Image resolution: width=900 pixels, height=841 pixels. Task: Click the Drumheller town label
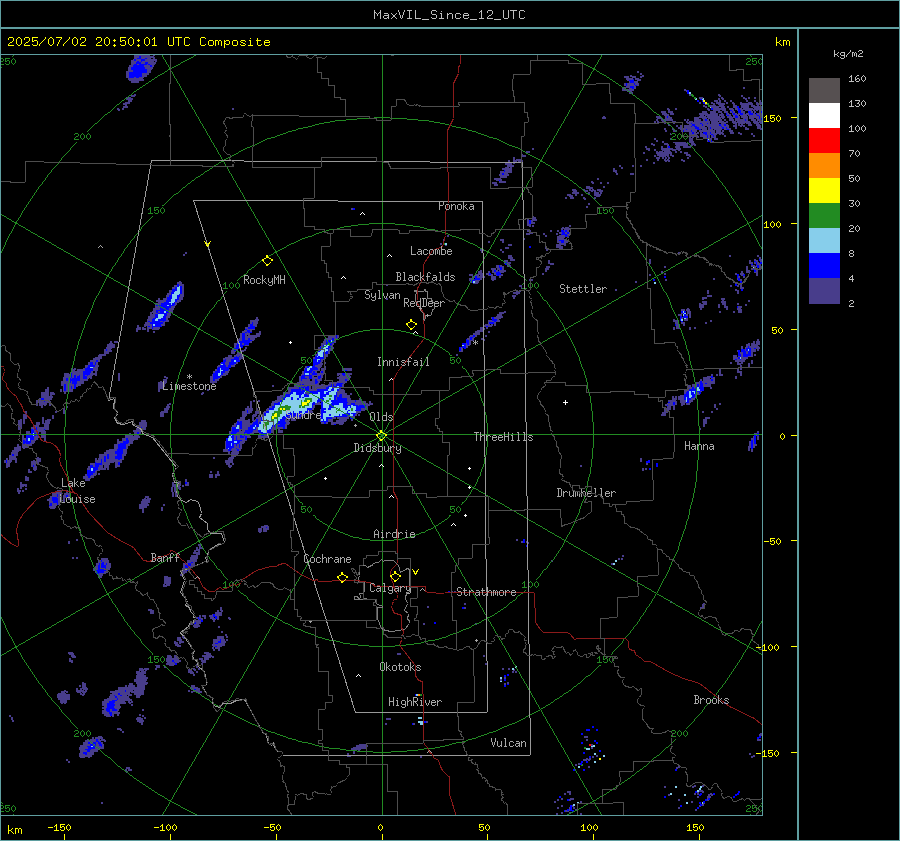pos(586,493)
